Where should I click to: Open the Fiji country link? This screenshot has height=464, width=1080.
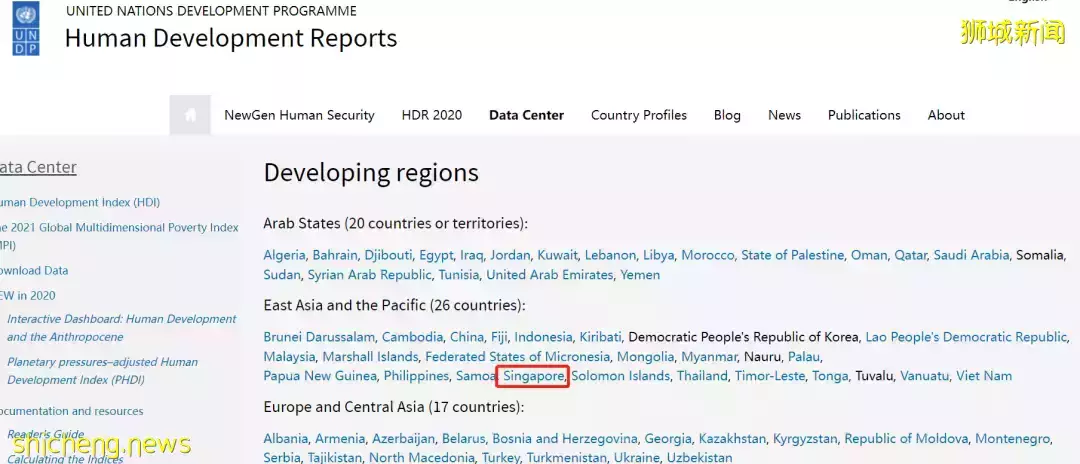click(499, 337)
